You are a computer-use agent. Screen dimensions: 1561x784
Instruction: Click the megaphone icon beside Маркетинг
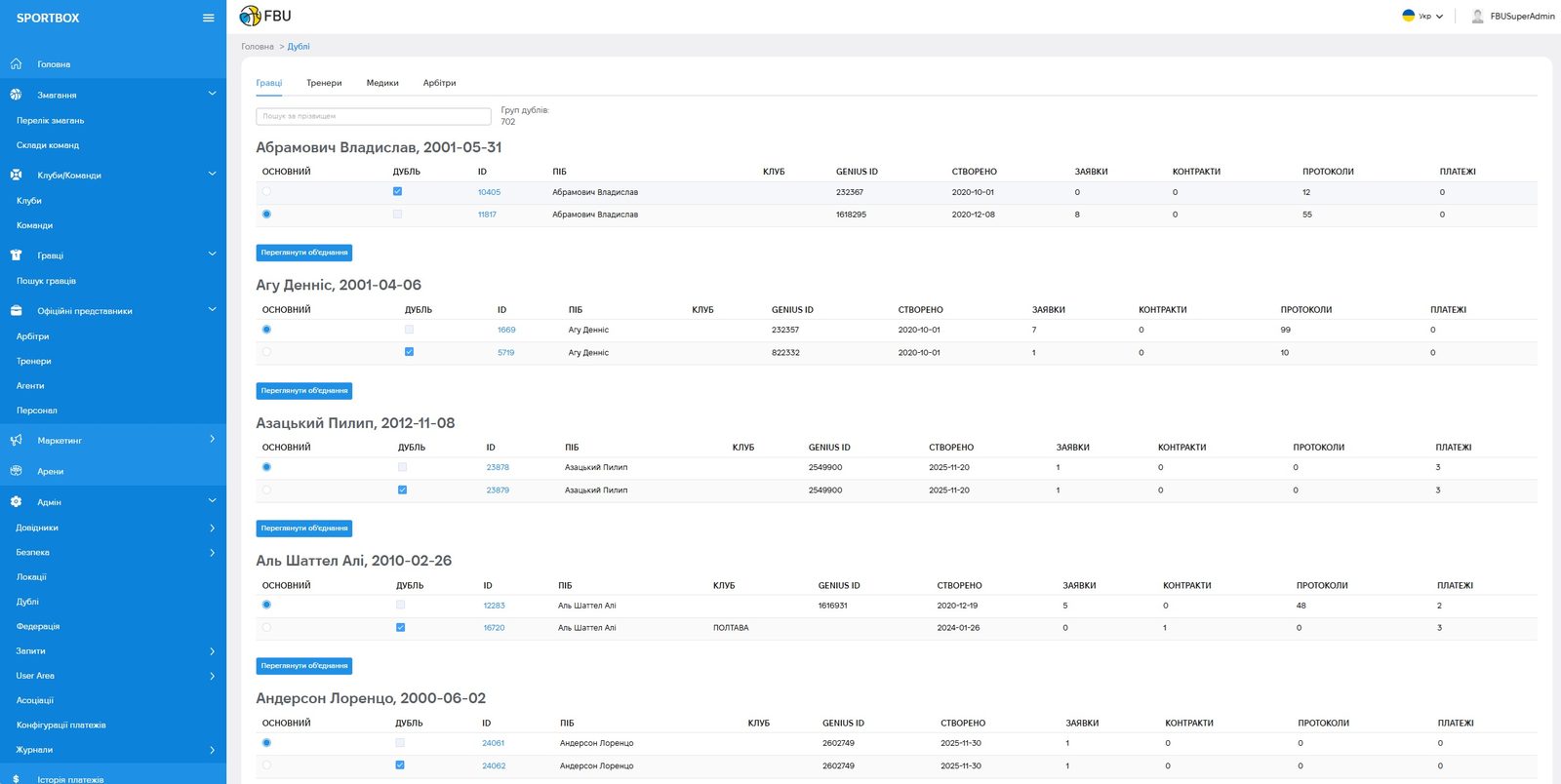pyautogui.click(x=16, y=440)
